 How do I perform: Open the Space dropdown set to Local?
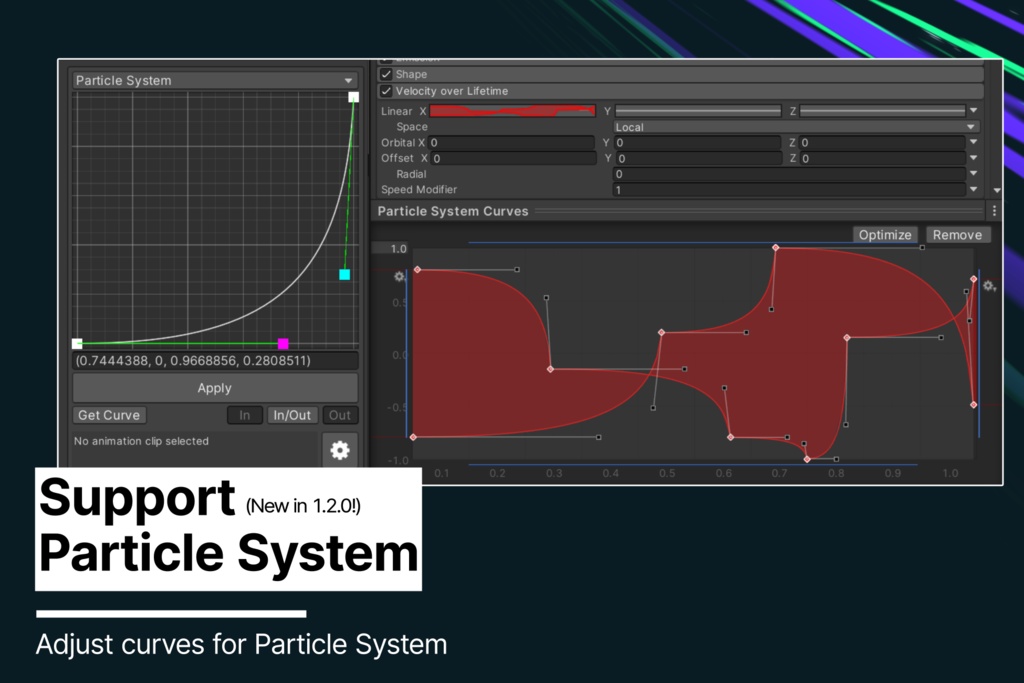point(793,127)
